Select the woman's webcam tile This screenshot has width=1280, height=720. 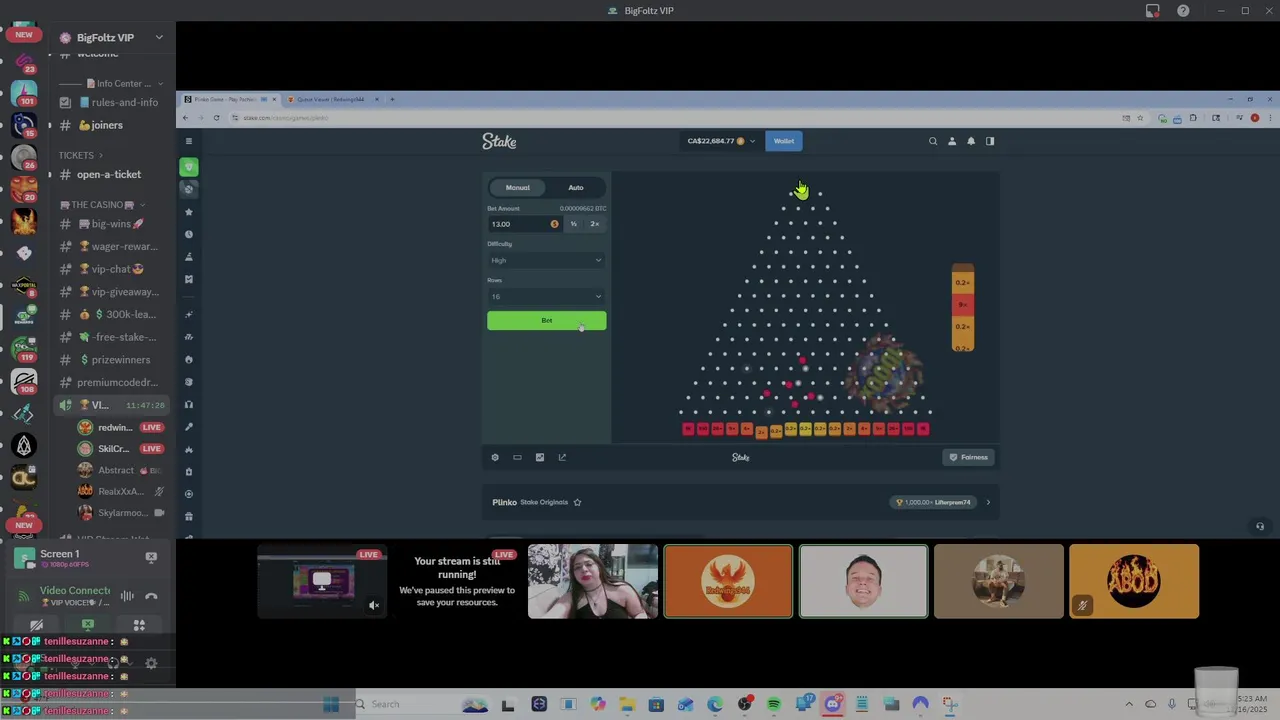[593, 581]
